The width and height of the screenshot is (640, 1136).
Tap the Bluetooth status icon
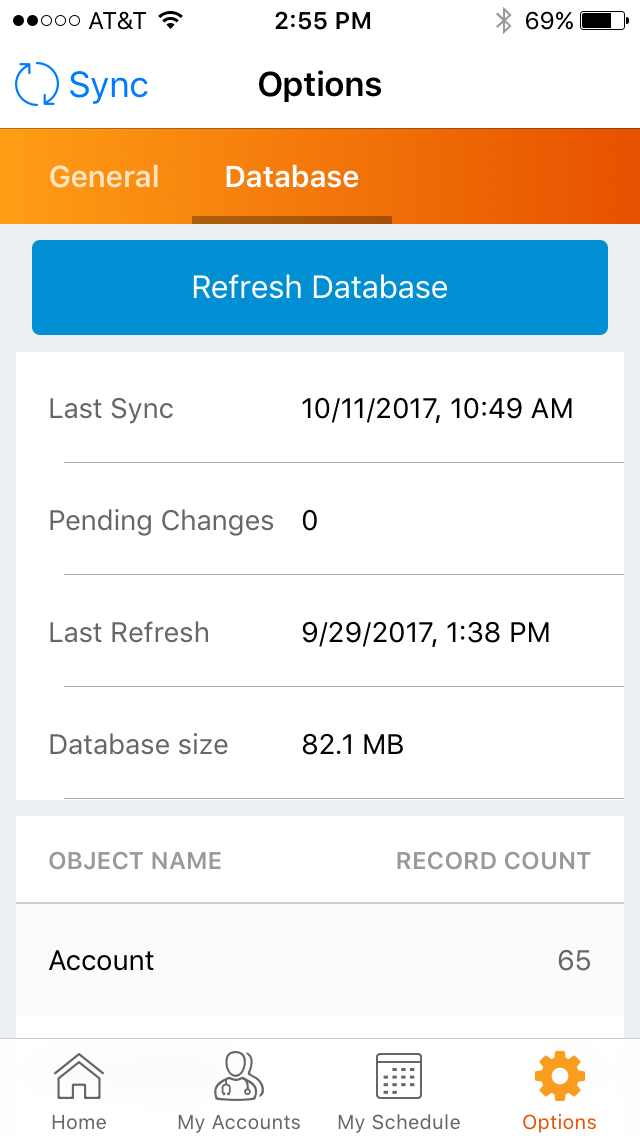(504, 21)
